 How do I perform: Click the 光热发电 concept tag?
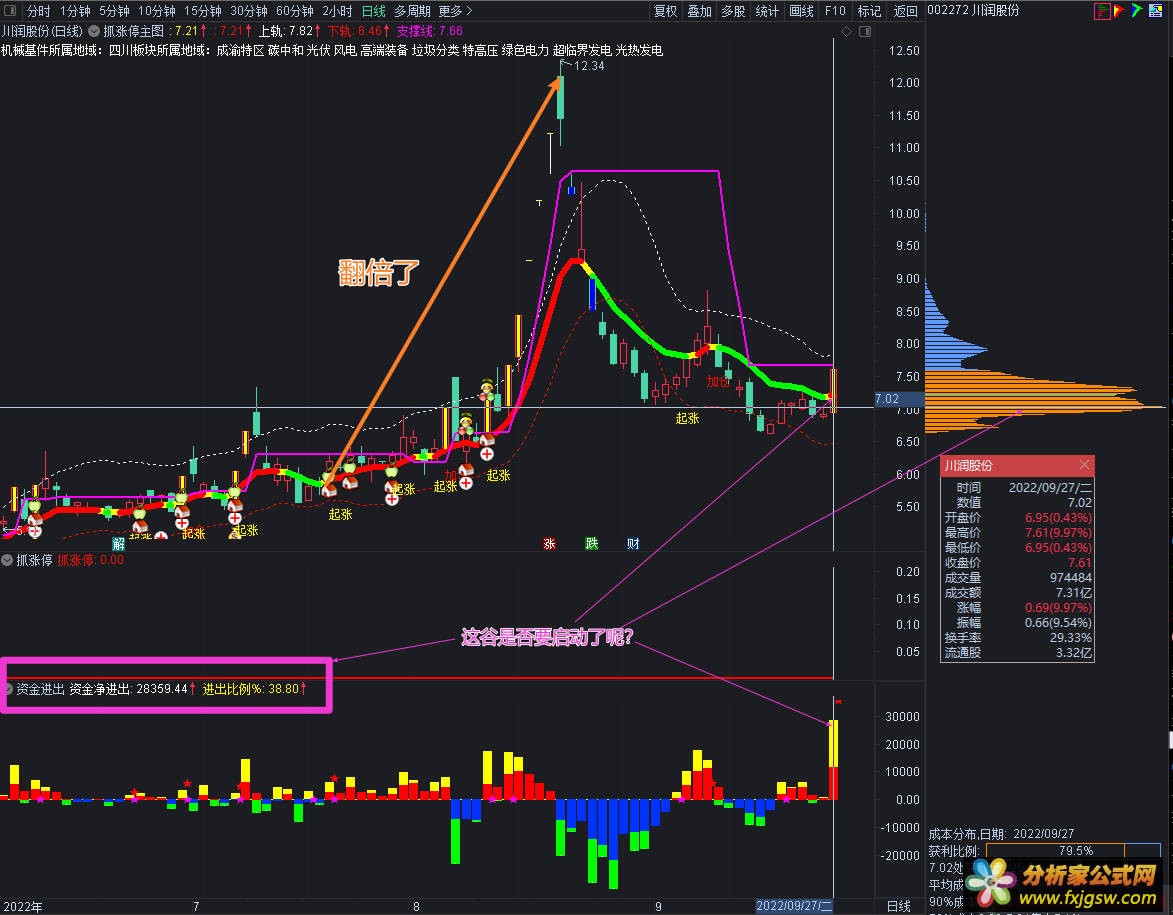coord(639,50)
